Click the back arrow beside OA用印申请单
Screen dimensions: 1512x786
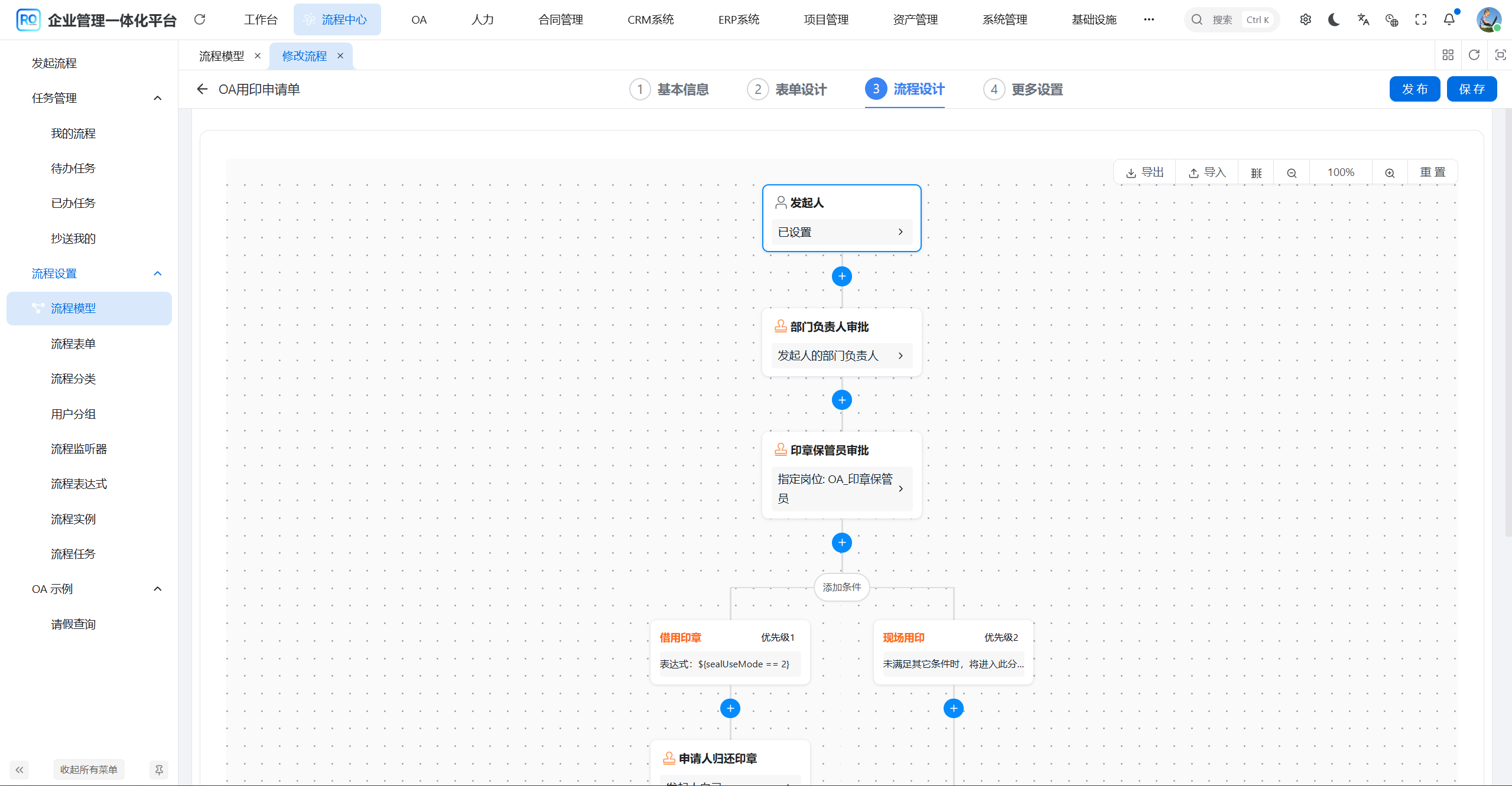point(202,89)
